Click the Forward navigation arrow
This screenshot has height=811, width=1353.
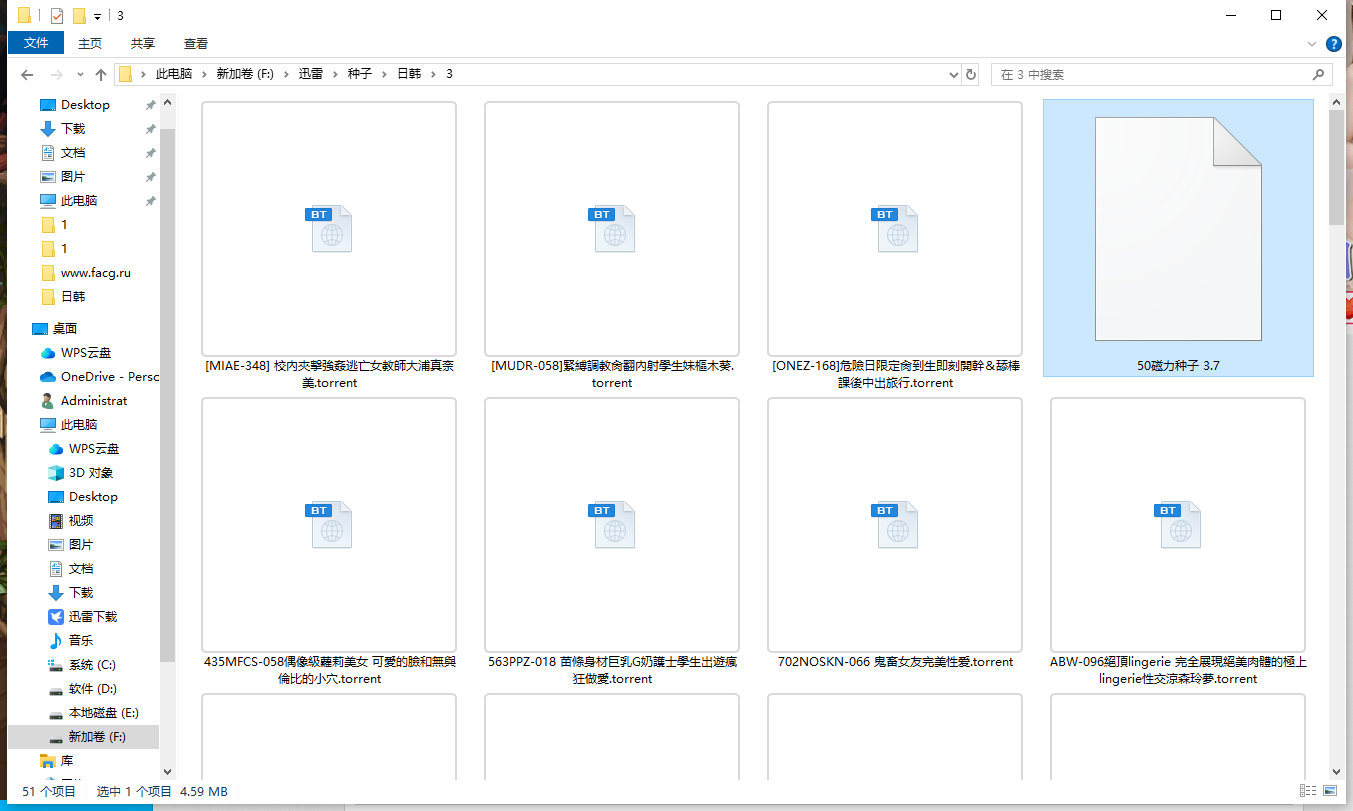(x=56, y=75)
